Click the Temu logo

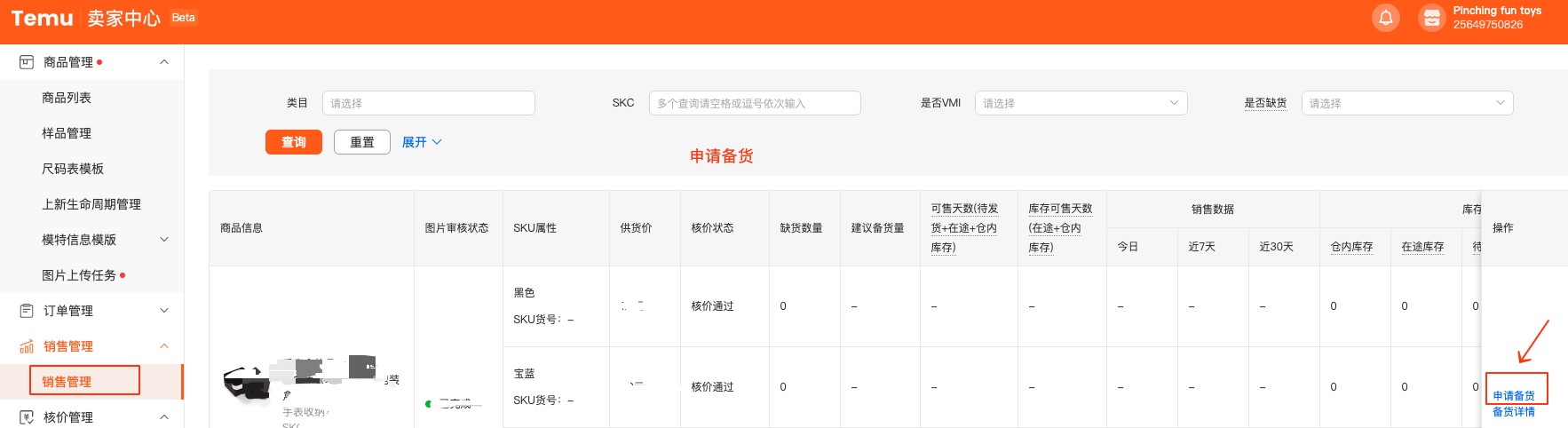(x=42, y=19)
